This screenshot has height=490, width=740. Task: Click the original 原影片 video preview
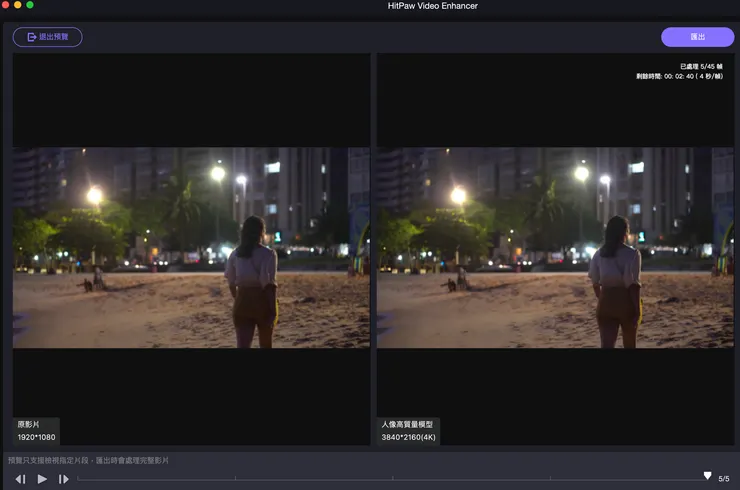pos(191,248)
